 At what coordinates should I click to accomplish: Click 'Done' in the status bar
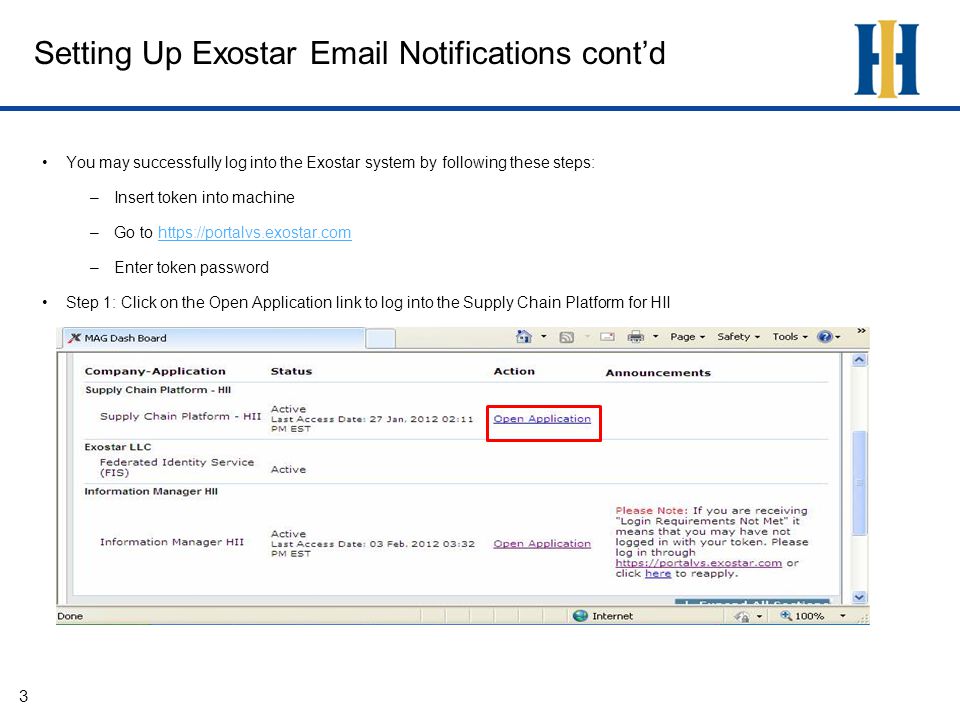(x=70, y=616)
